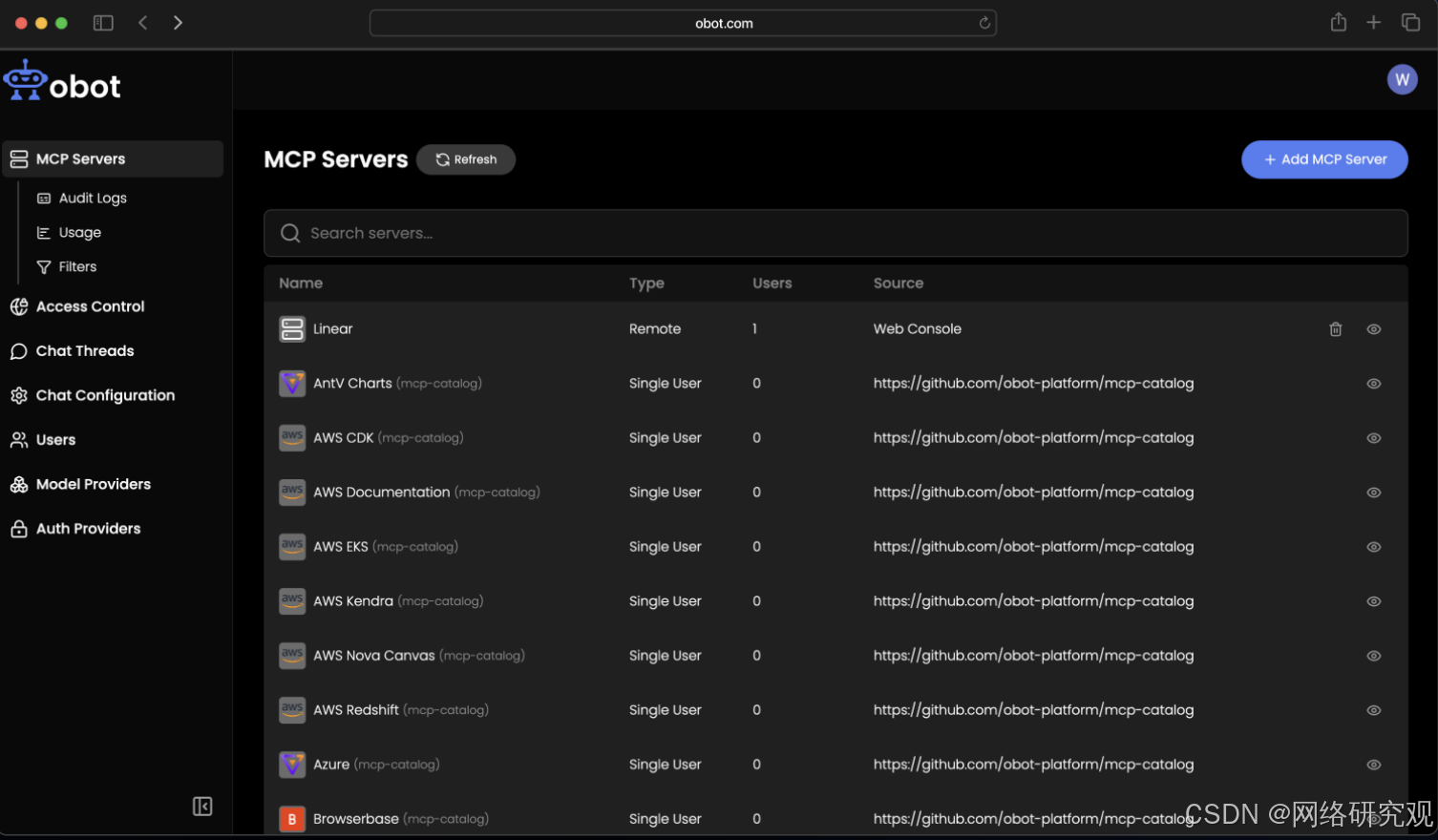Open the user avatar W menu
Screen dimensions: 1438x840
coord(1402,79)
